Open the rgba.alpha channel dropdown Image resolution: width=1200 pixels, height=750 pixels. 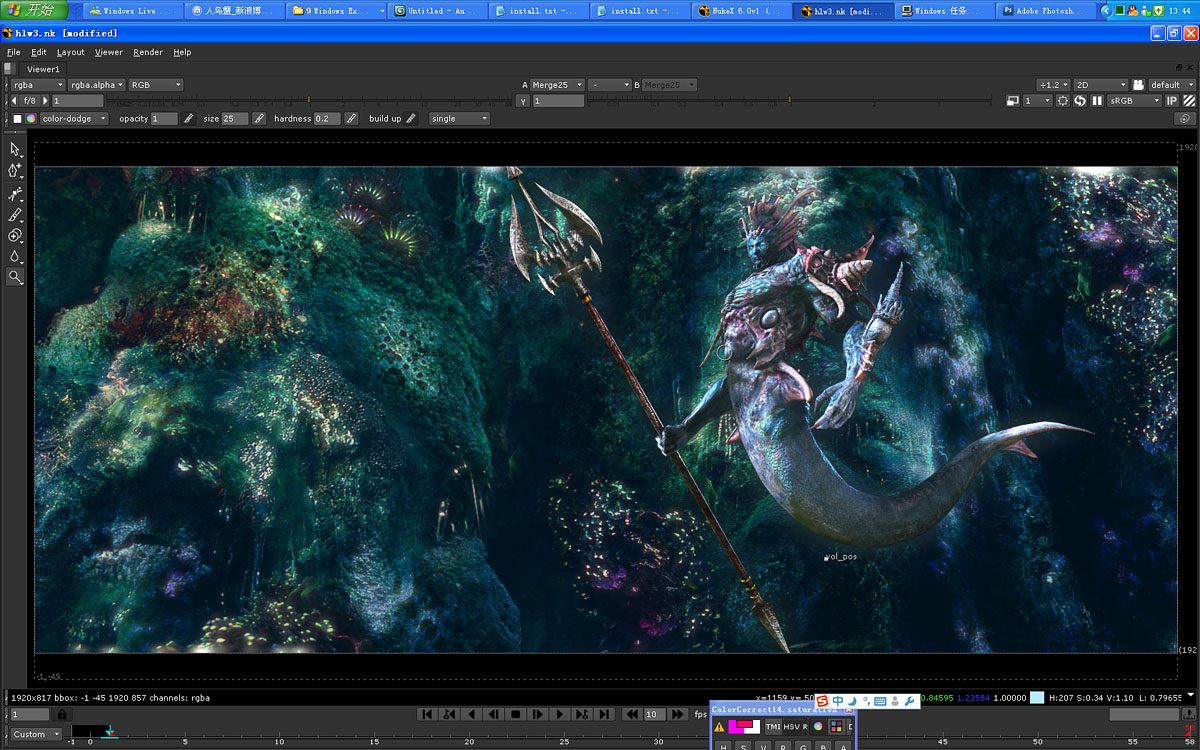(x=97, y=85)
